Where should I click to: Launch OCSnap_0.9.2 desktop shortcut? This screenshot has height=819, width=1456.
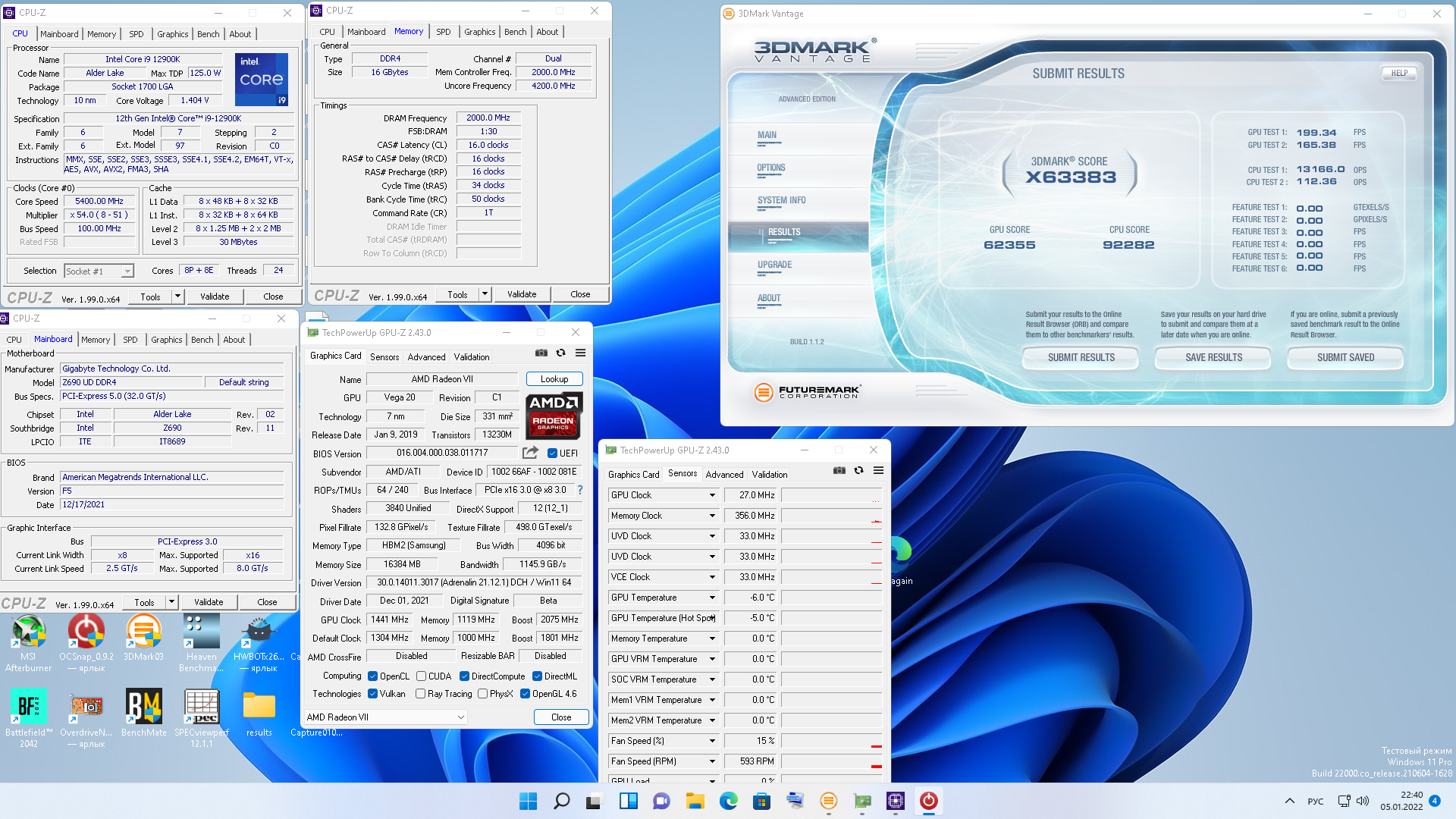coord(86,643)
